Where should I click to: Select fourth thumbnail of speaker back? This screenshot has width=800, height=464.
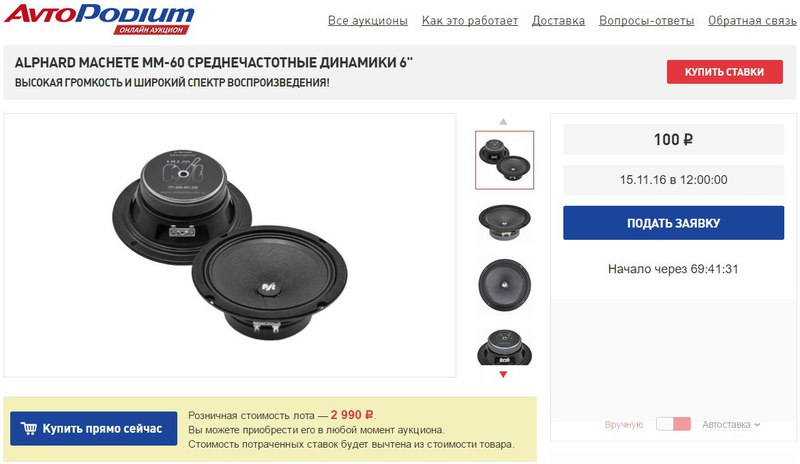[505, 347]
